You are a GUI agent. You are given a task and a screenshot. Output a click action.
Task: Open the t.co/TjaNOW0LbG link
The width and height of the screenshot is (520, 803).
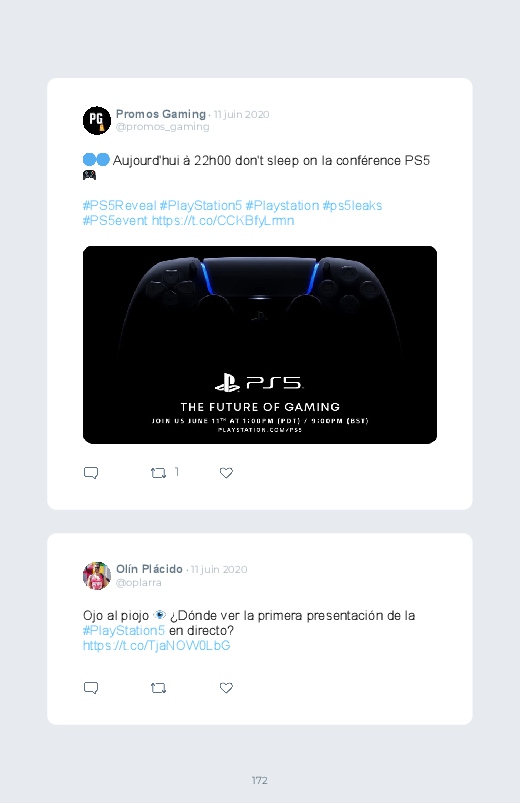click(156, 645)
